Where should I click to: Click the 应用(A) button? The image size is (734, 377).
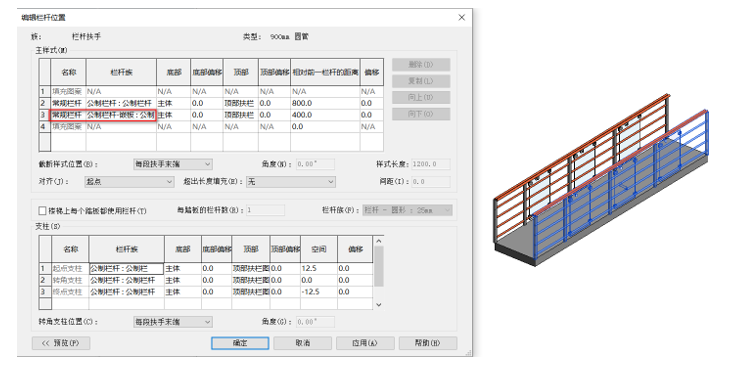click(365, 343)
